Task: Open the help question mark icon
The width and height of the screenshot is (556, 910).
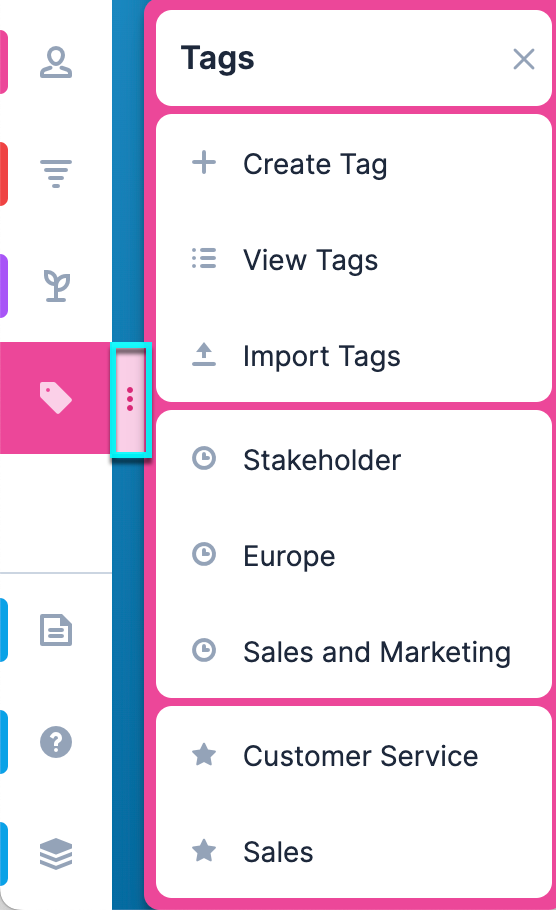Action: coord(56,742)
